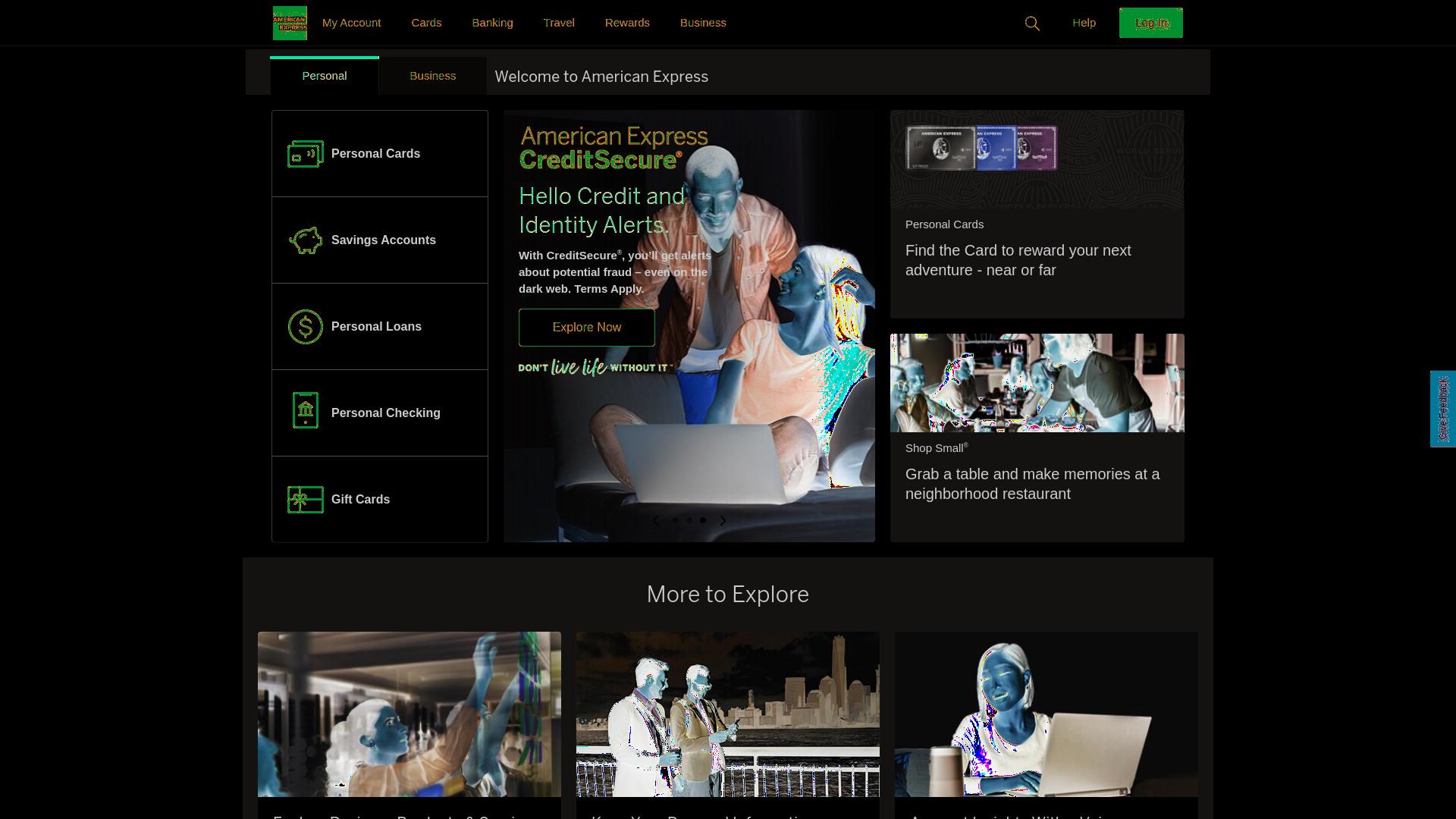
Task: Select the first carousel dot
Action: [675, 520]
